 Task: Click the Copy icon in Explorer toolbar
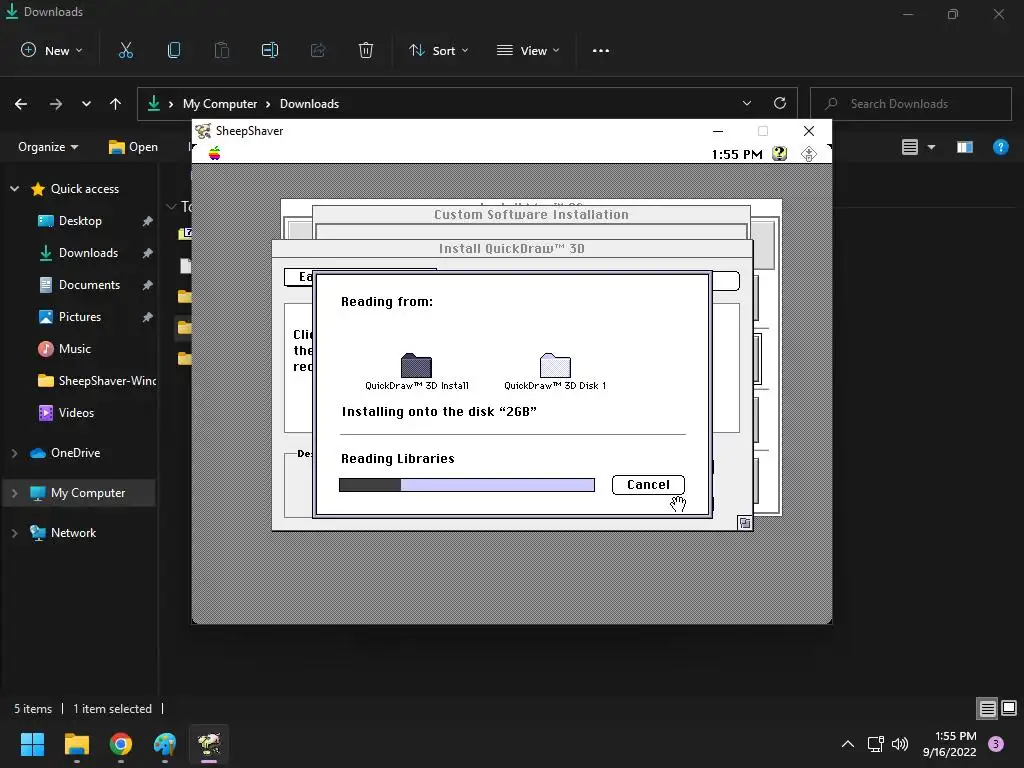point(174,50)
